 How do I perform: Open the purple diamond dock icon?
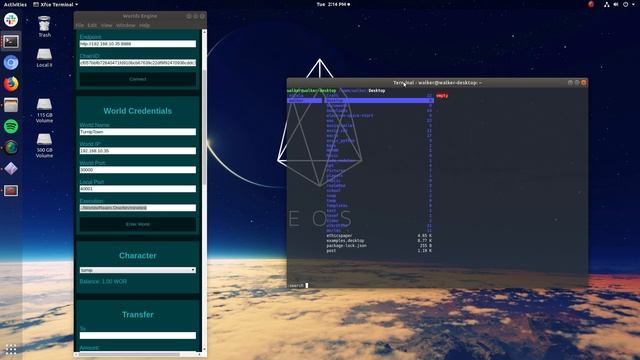(x=11, y=169)
